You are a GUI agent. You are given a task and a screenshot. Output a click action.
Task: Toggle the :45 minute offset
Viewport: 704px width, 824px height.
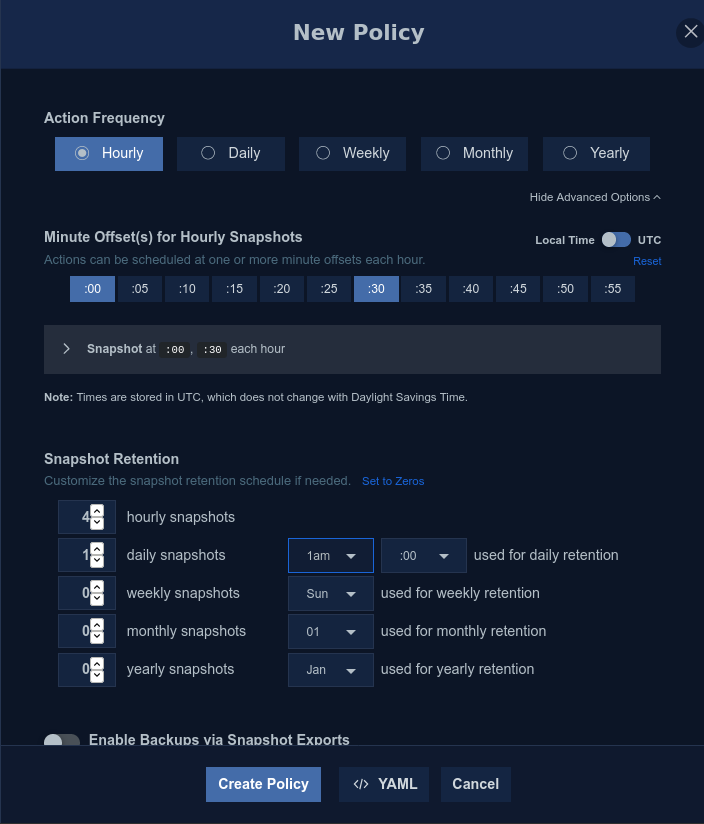(x=518, y=289)
